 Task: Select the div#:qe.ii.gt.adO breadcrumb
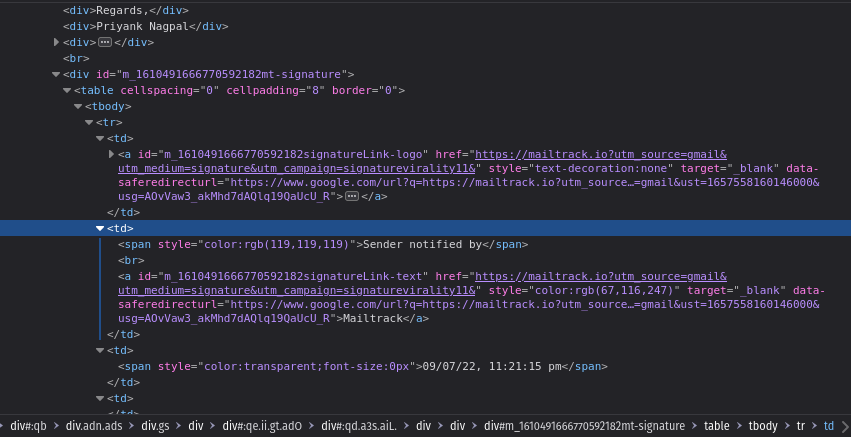coord(262,426)
